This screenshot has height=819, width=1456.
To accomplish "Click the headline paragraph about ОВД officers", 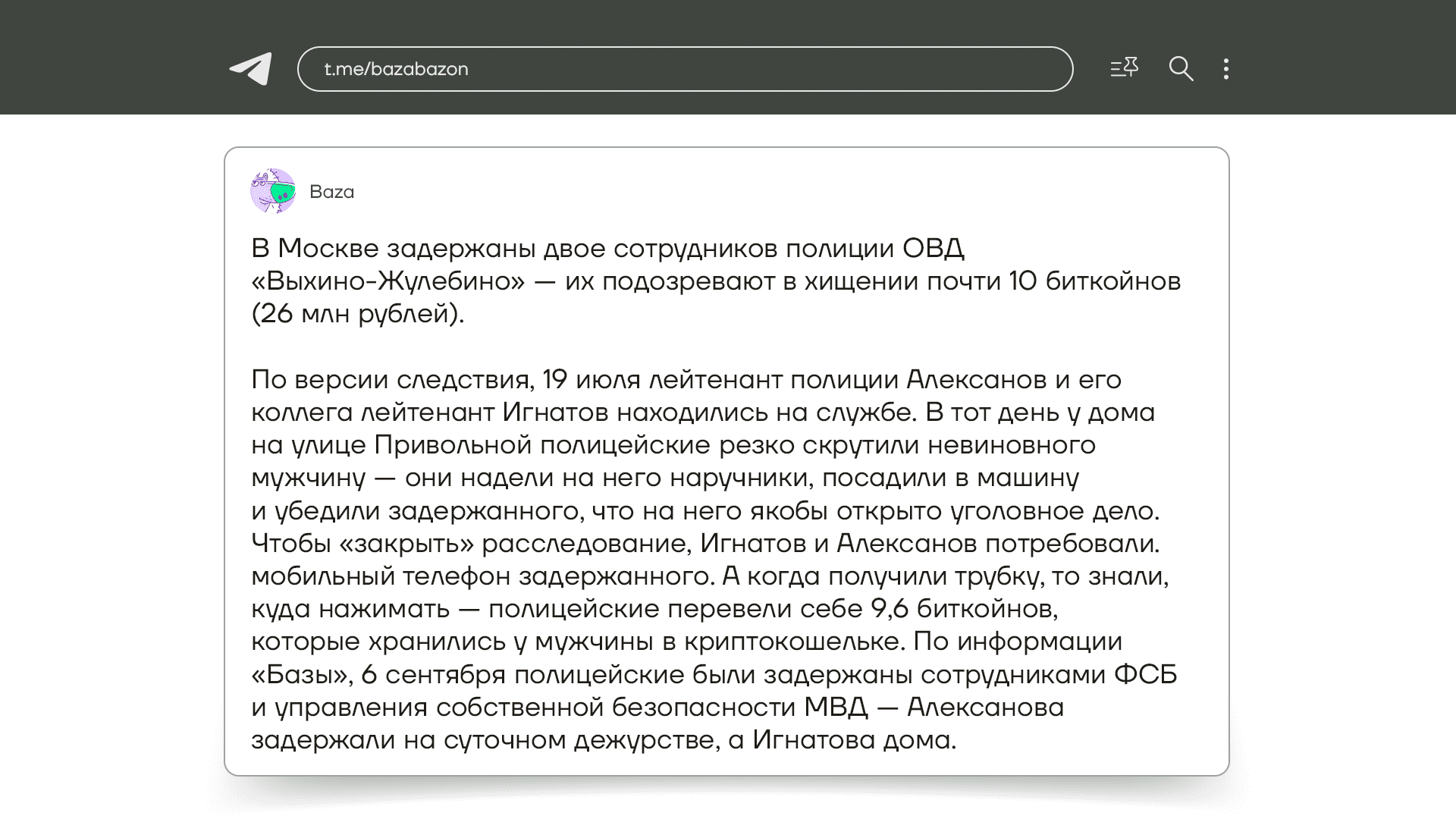I will click(607, 249).
